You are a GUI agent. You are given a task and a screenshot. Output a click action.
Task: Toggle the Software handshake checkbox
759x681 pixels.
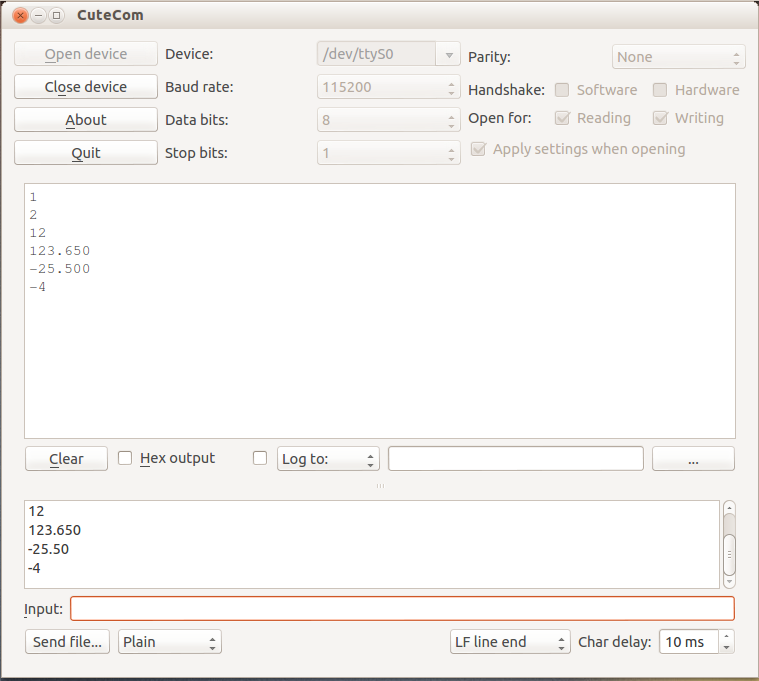click(x=562, y=90)
